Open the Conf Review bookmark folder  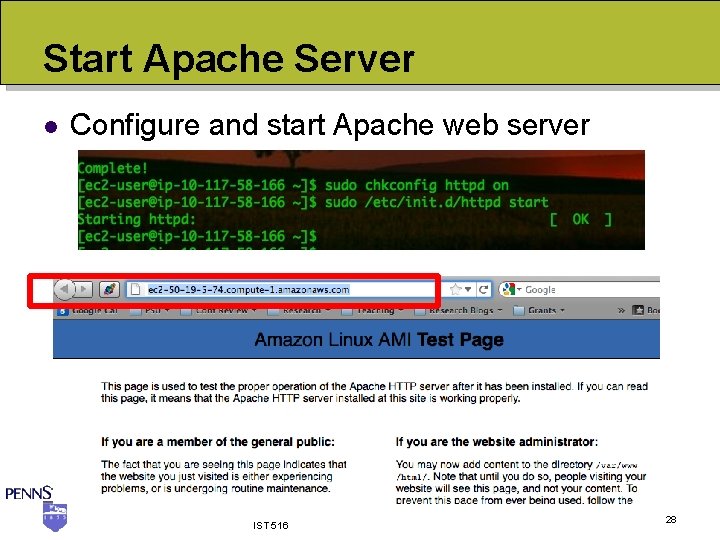(x=219, y=311)
